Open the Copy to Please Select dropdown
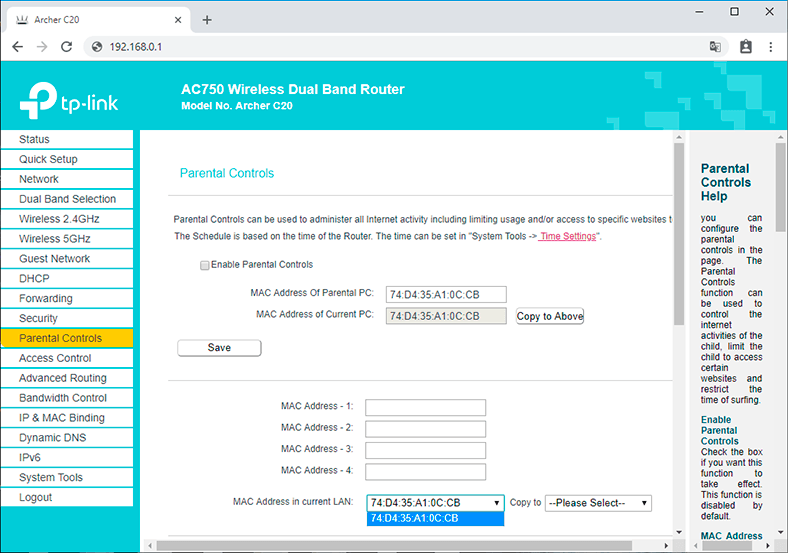The image size is (788, 553). click(x=598, y=503)
